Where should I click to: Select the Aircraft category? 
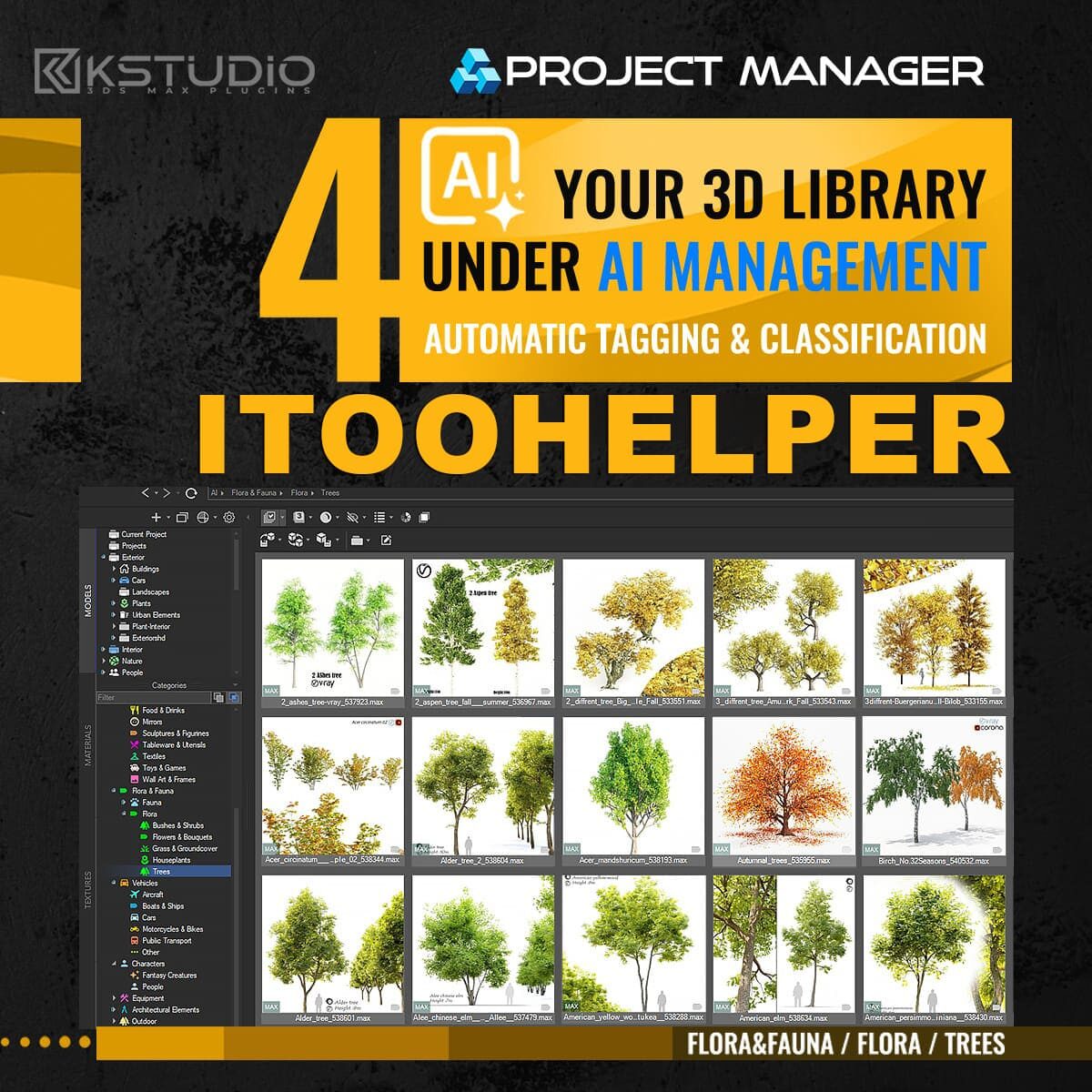(x=153, y=895)
